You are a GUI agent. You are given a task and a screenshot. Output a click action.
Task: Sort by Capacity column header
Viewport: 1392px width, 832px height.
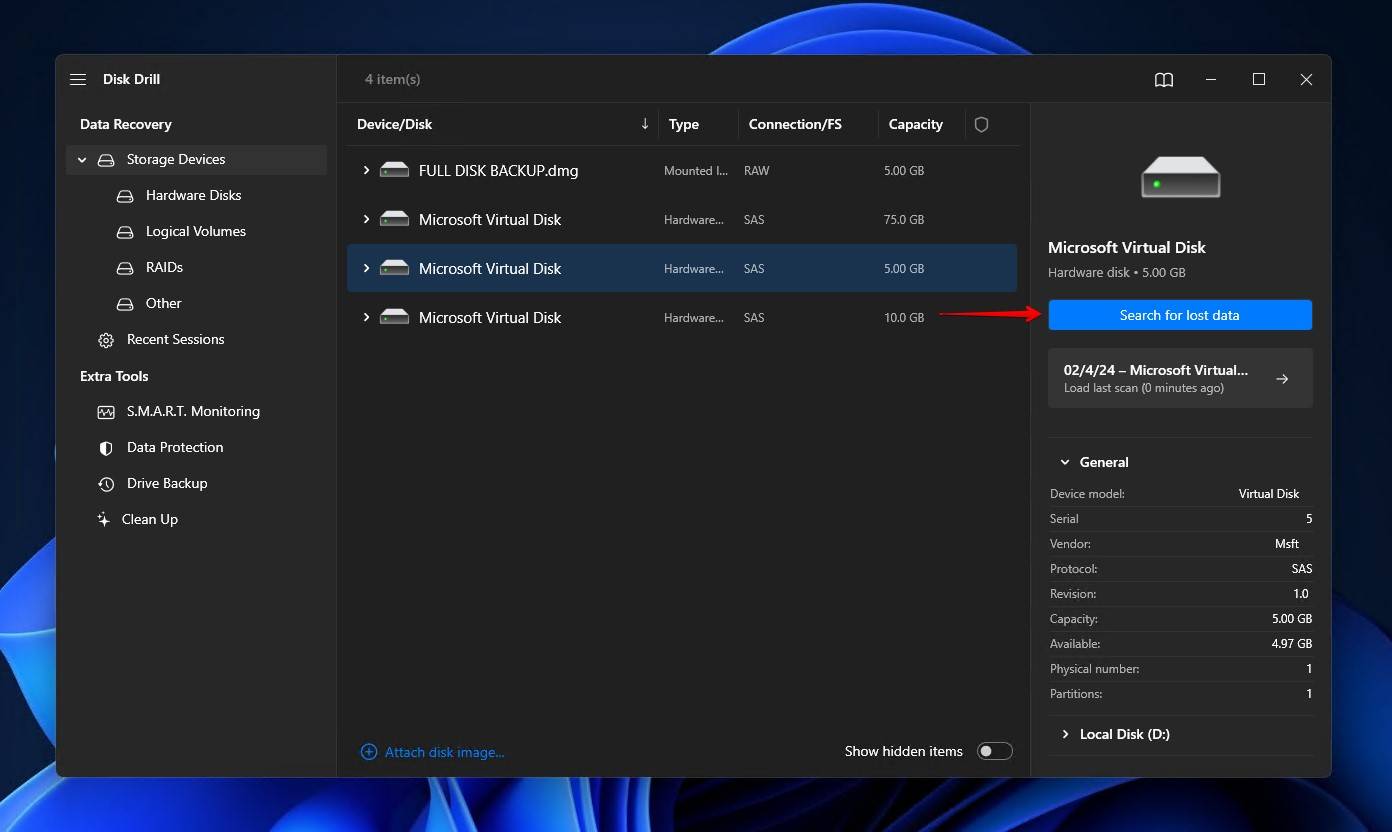[916, 124]
